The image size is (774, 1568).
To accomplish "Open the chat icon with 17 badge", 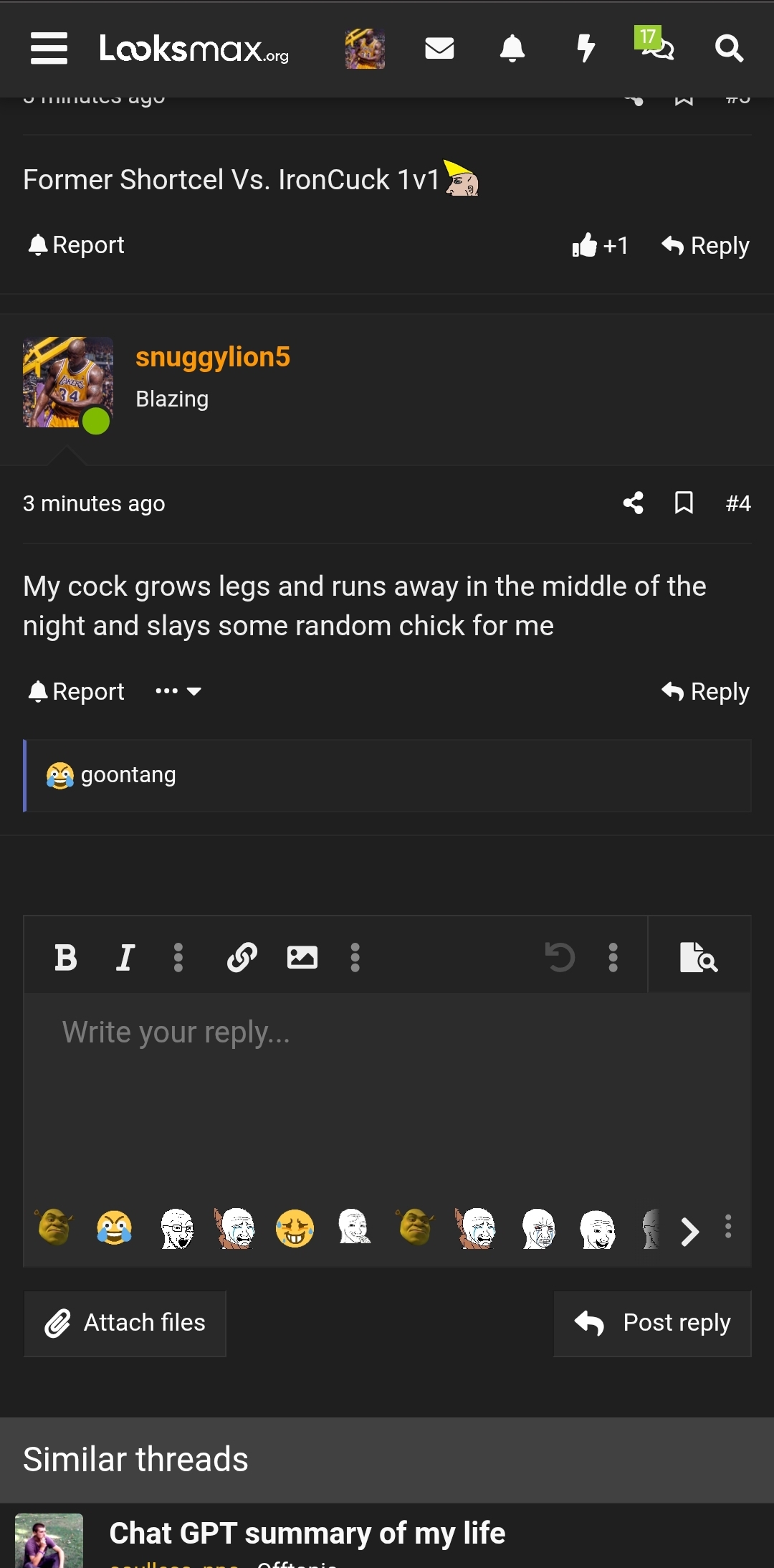I will click(x=657, y=52).
